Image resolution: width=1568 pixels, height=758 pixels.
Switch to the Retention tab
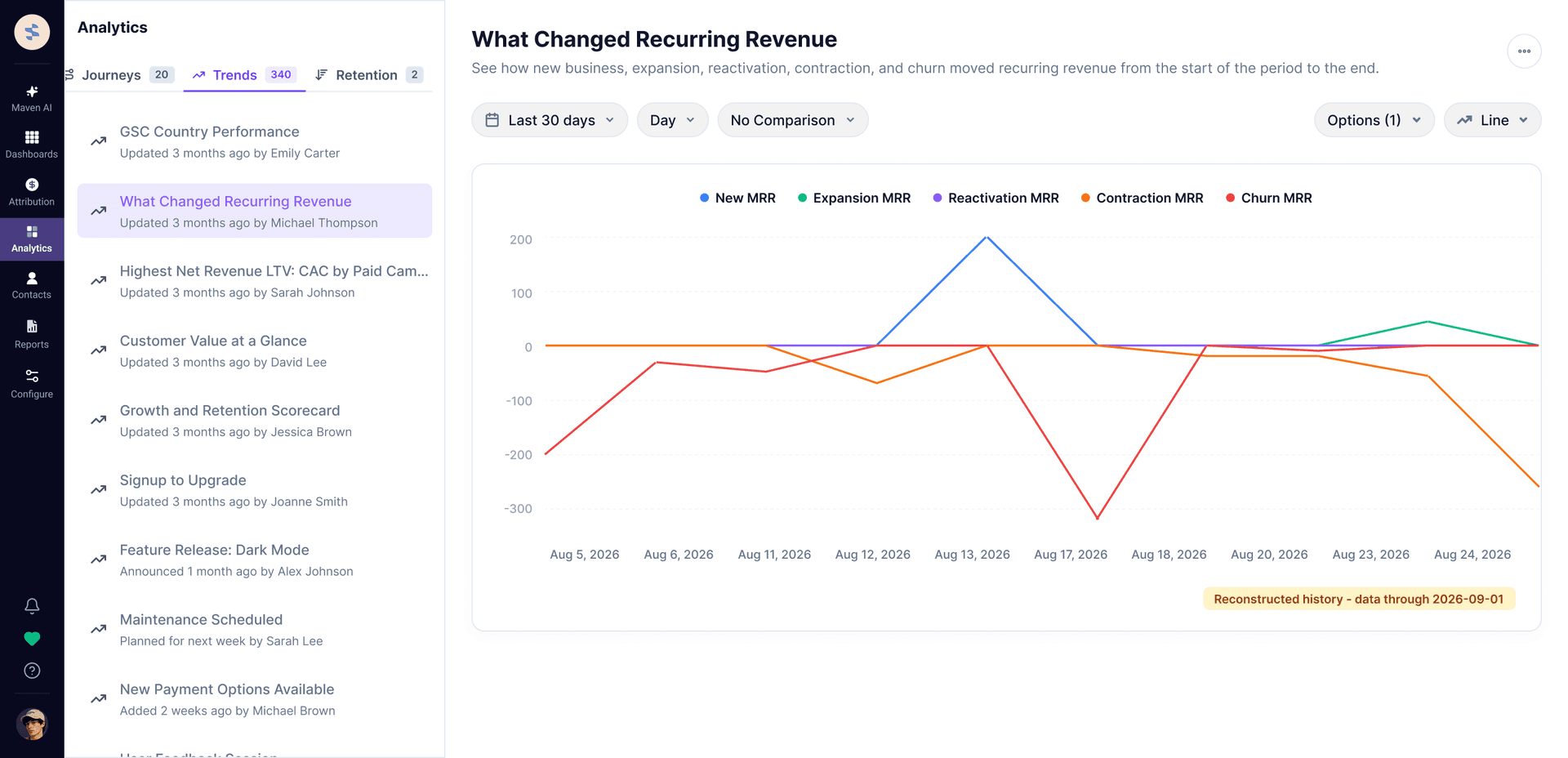coord(369,75)
